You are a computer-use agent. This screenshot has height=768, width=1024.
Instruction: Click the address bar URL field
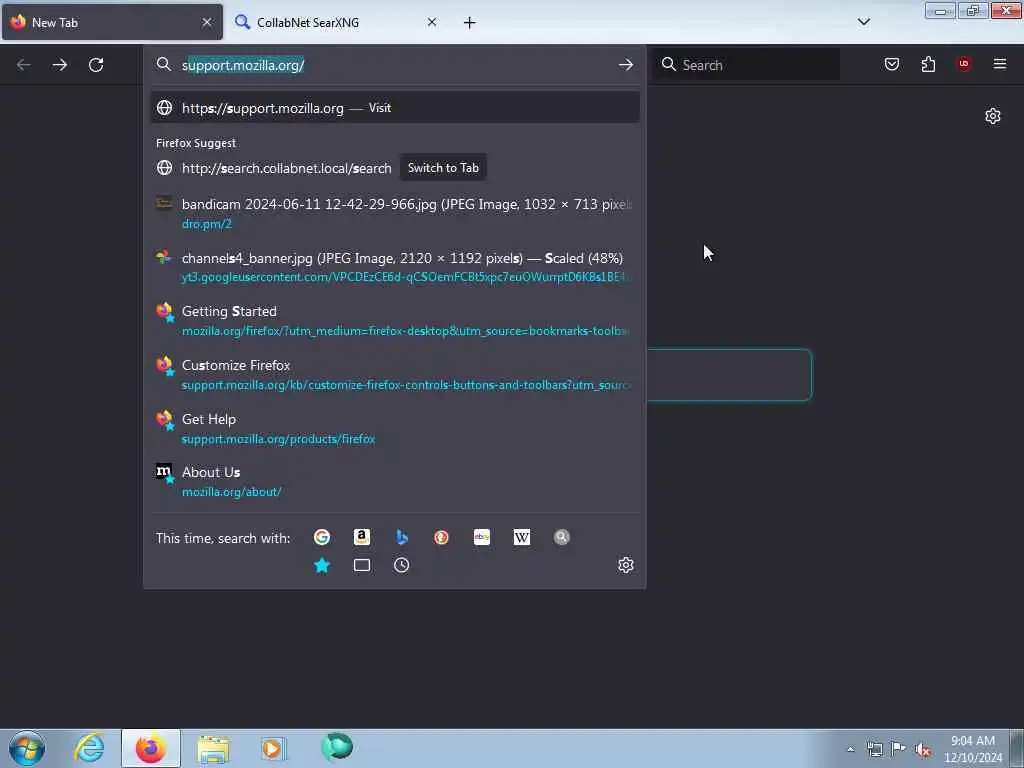[x=395, y=65]
